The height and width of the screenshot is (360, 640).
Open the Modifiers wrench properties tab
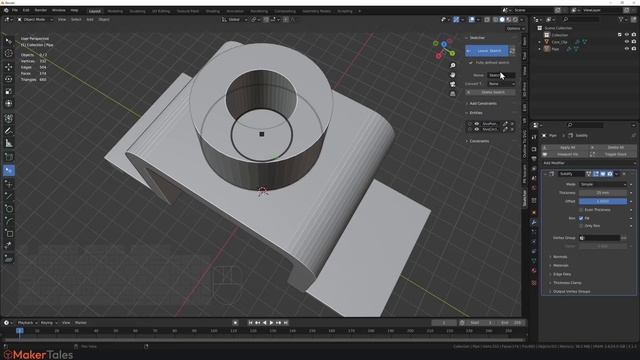click(534, 222)
